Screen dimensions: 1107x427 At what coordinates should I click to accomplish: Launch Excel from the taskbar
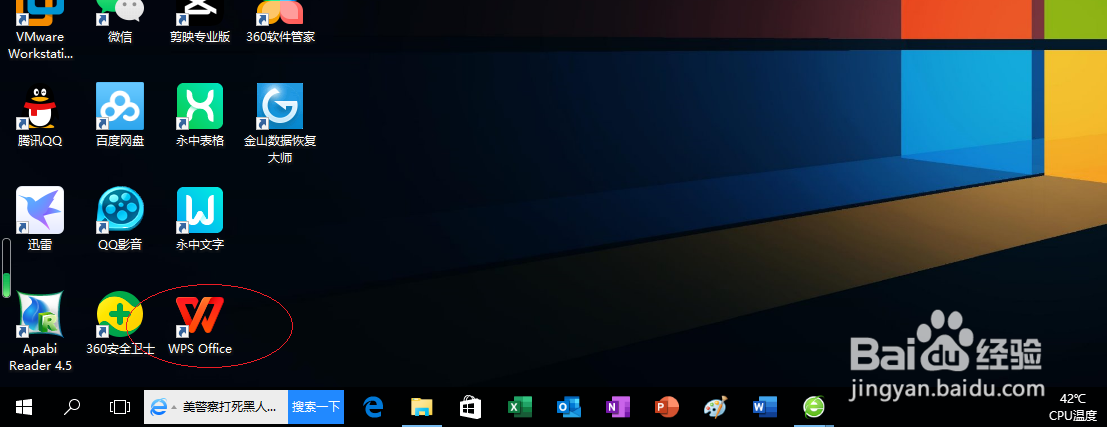click(520, 407)
